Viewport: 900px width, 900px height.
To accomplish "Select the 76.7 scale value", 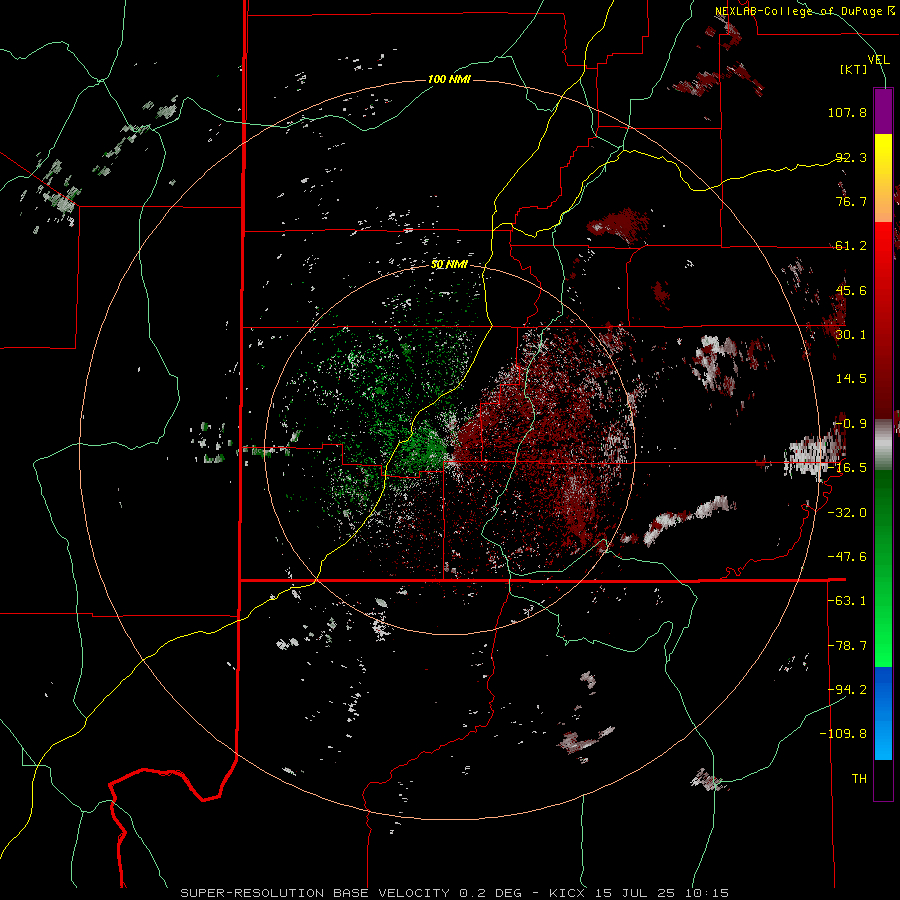I will point(851,201).
